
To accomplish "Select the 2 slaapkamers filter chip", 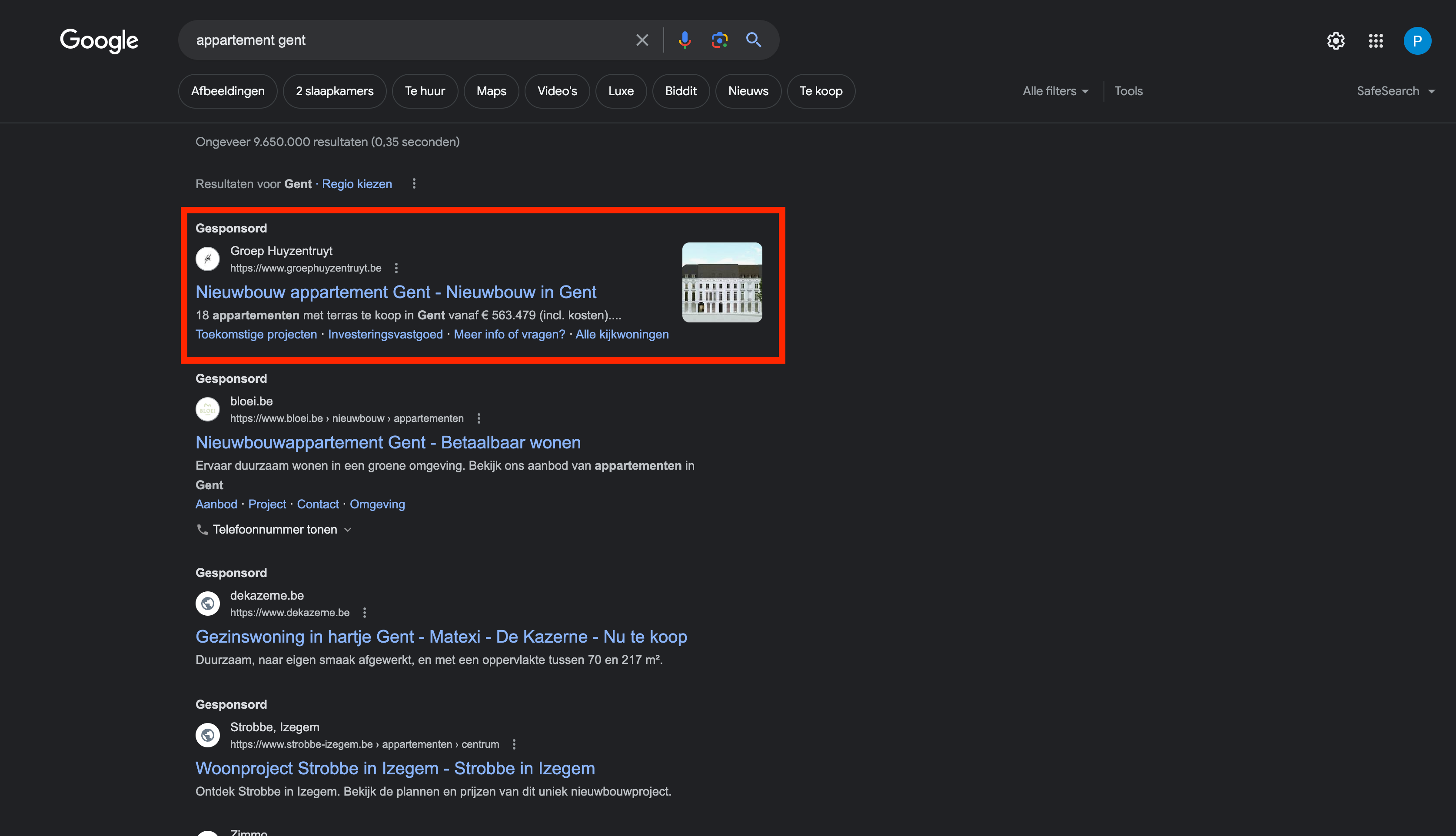I will tap(335, 91).
